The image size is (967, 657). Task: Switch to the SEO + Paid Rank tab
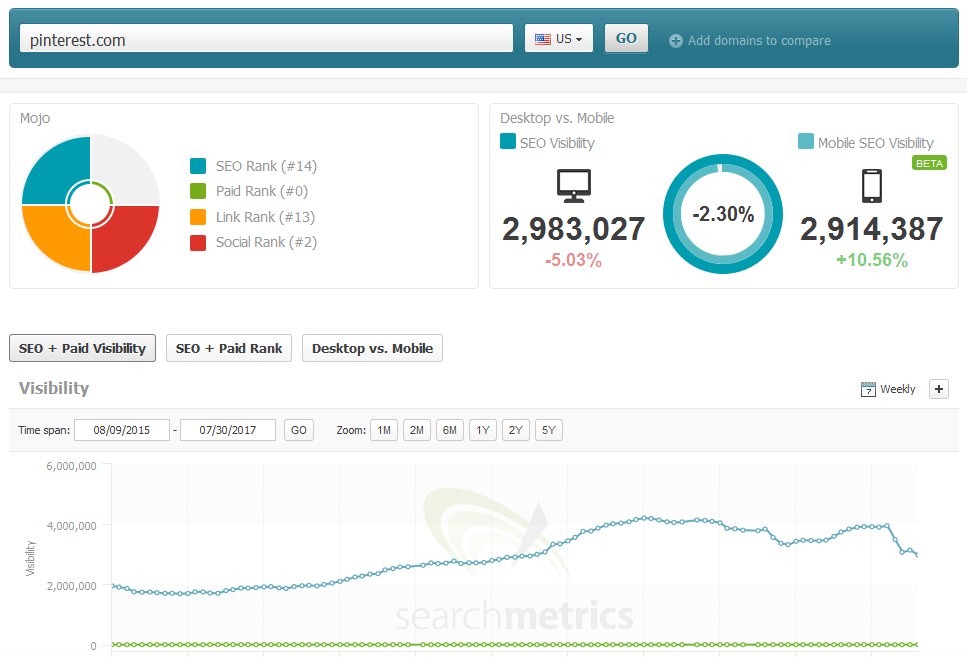click(x=228, y=348)
